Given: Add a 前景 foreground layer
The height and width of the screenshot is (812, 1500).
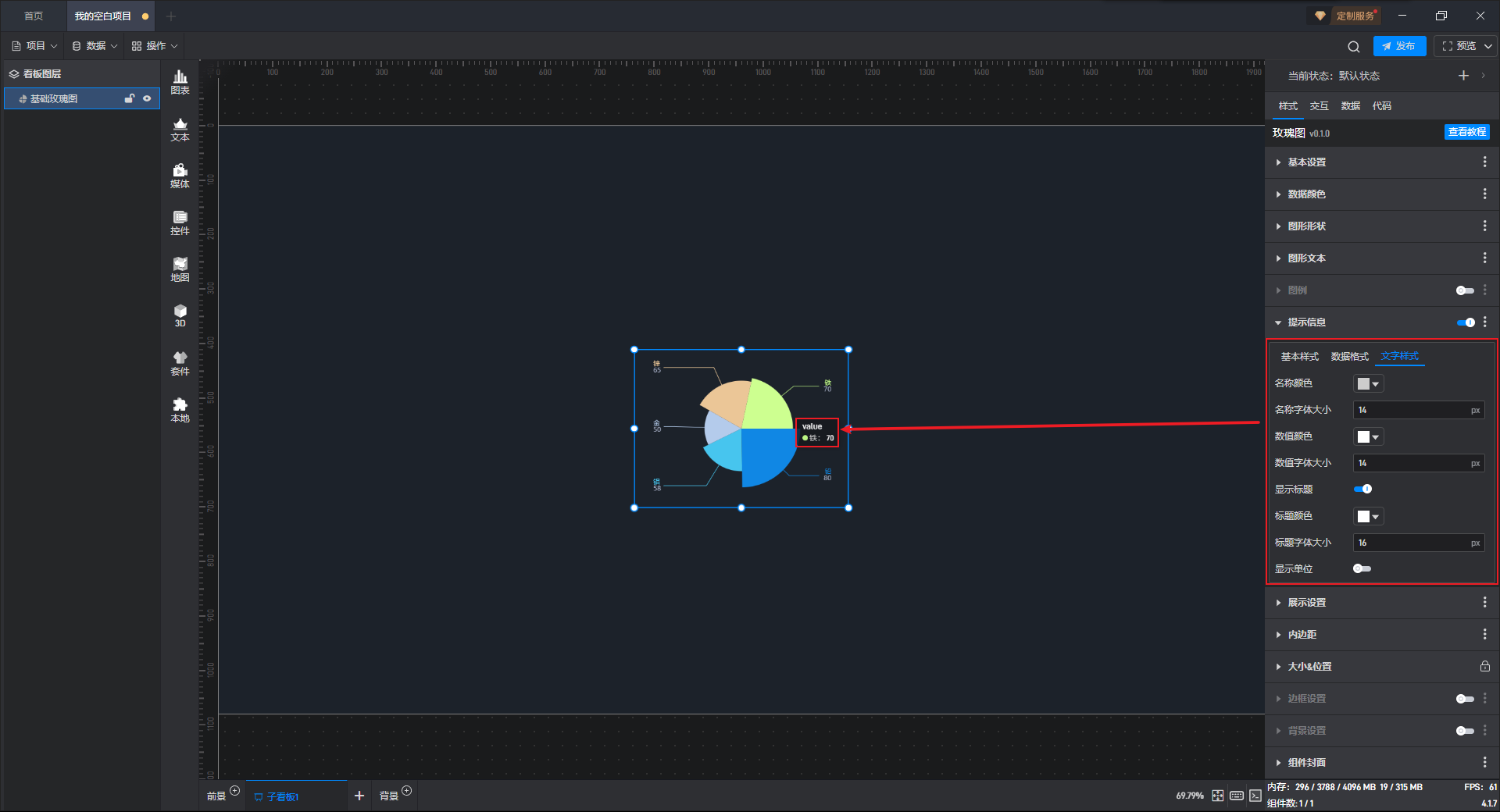Looking at the screenshot, I should 235,791.
